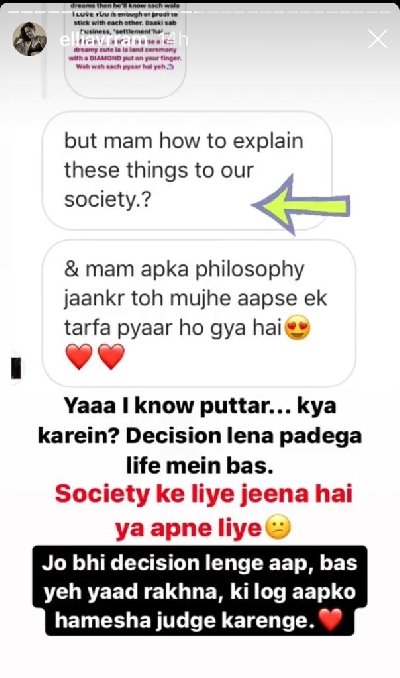Tap the 'Yaaa I know puttar' caption text
The width and height of the screenshot is (400, 678).
200,436
